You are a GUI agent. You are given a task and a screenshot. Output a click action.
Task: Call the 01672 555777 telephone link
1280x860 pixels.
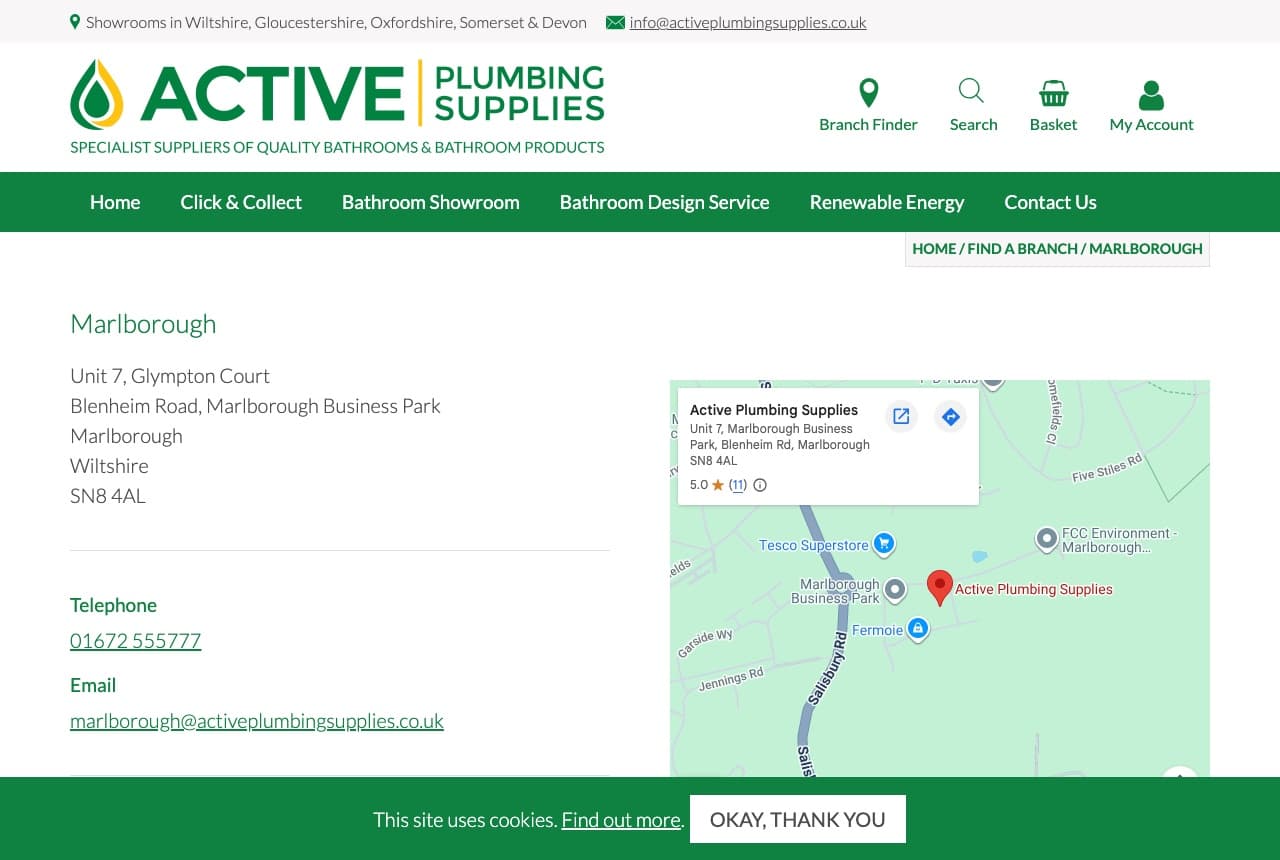pyautogui.click(x=136, y=640)
